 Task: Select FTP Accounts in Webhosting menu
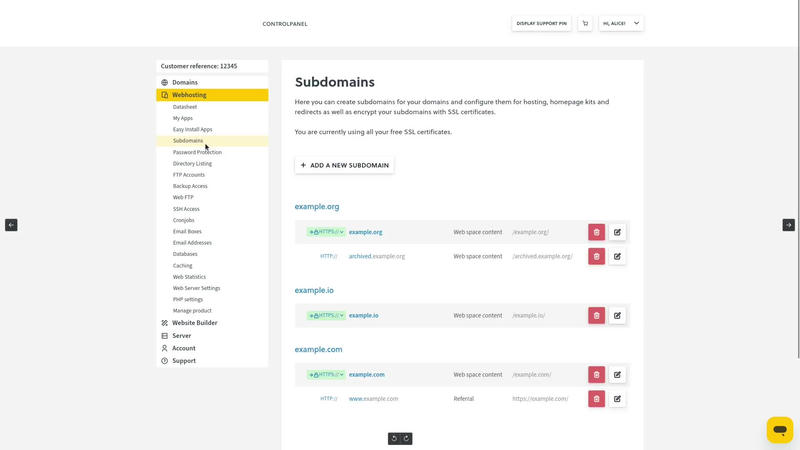pos(188,175)
